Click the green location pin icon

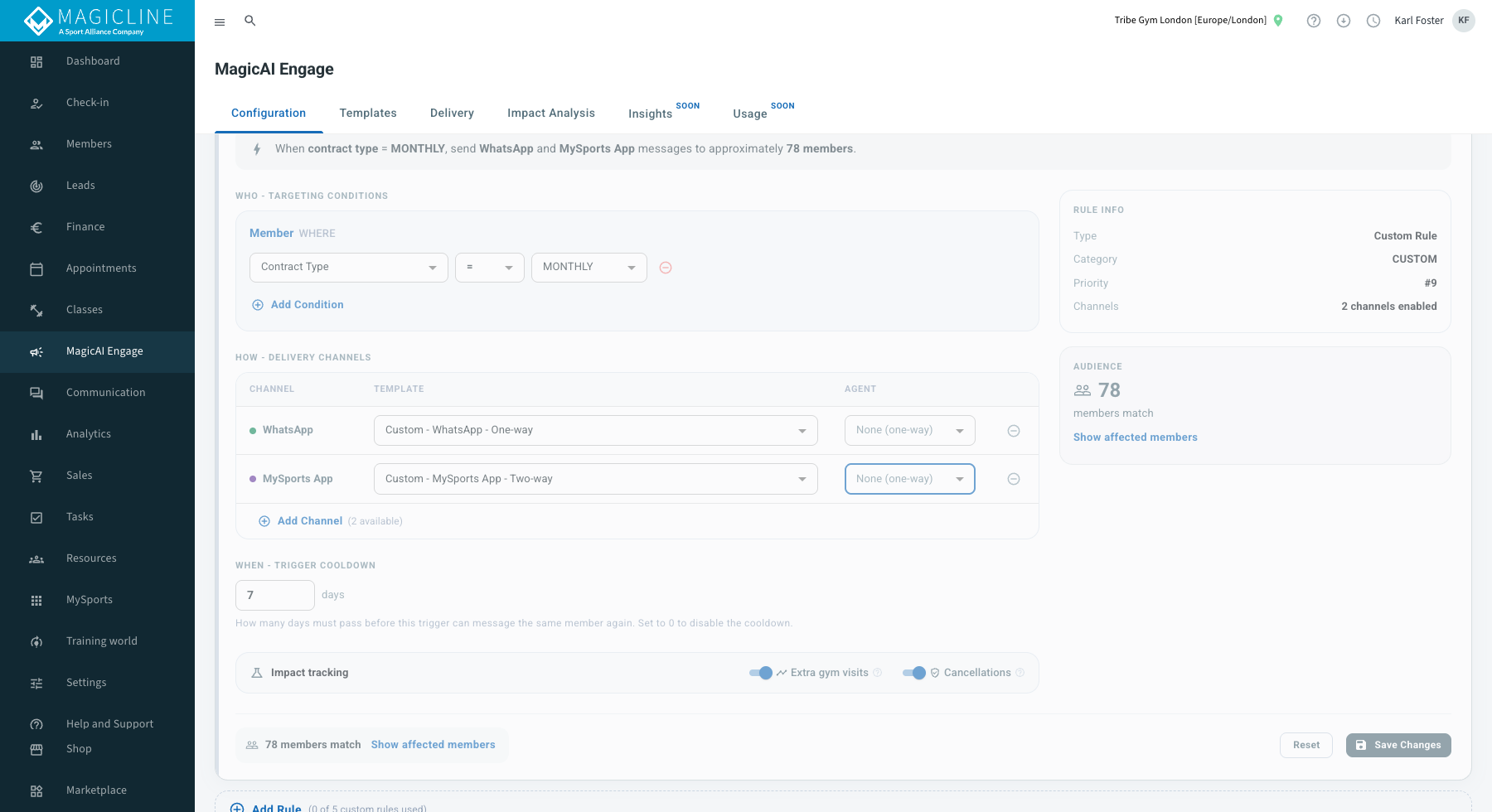click(x=1278, y=21)
